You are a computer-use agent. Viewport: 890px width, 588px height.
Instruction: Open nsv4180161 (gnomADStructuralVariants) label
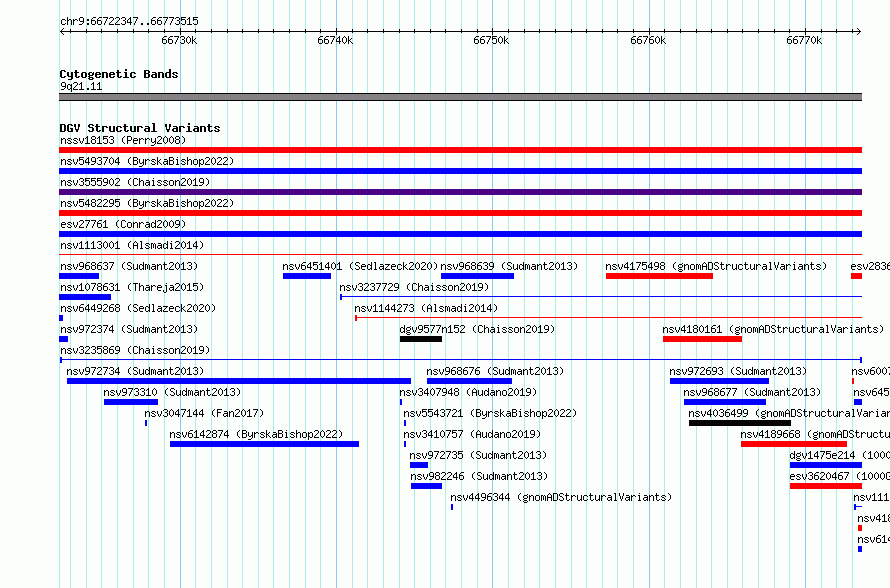(x=773, y=329)
